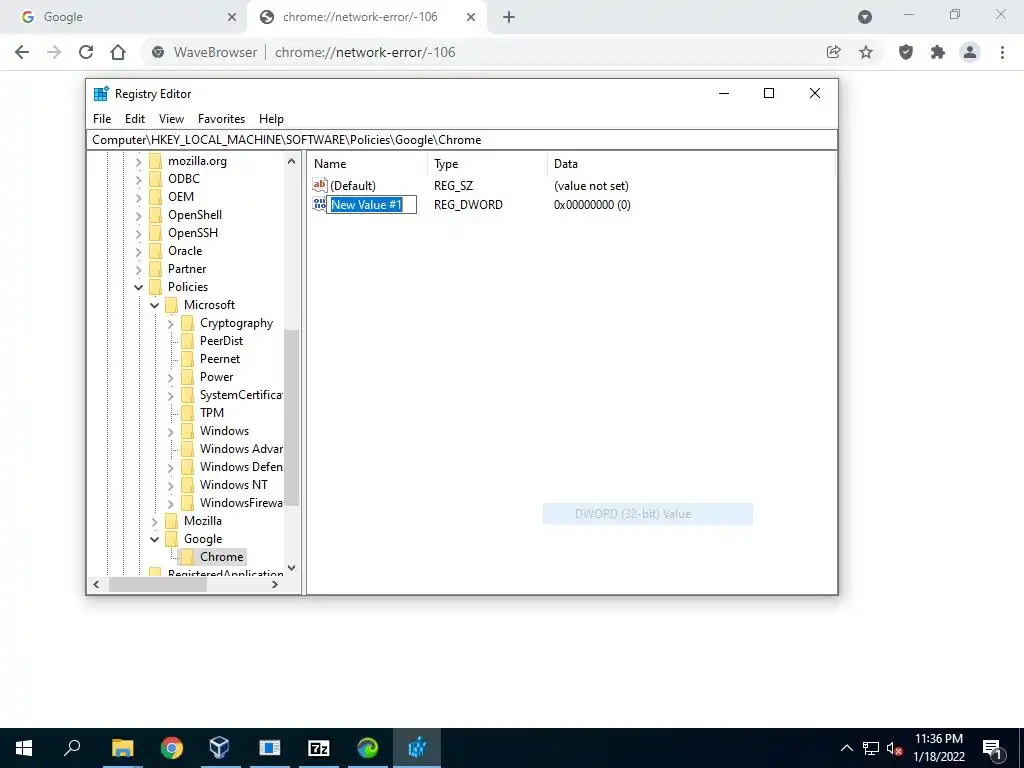Expand the Cryptography key
Viewport: 1024px width, 768px height.
(170, 323)
